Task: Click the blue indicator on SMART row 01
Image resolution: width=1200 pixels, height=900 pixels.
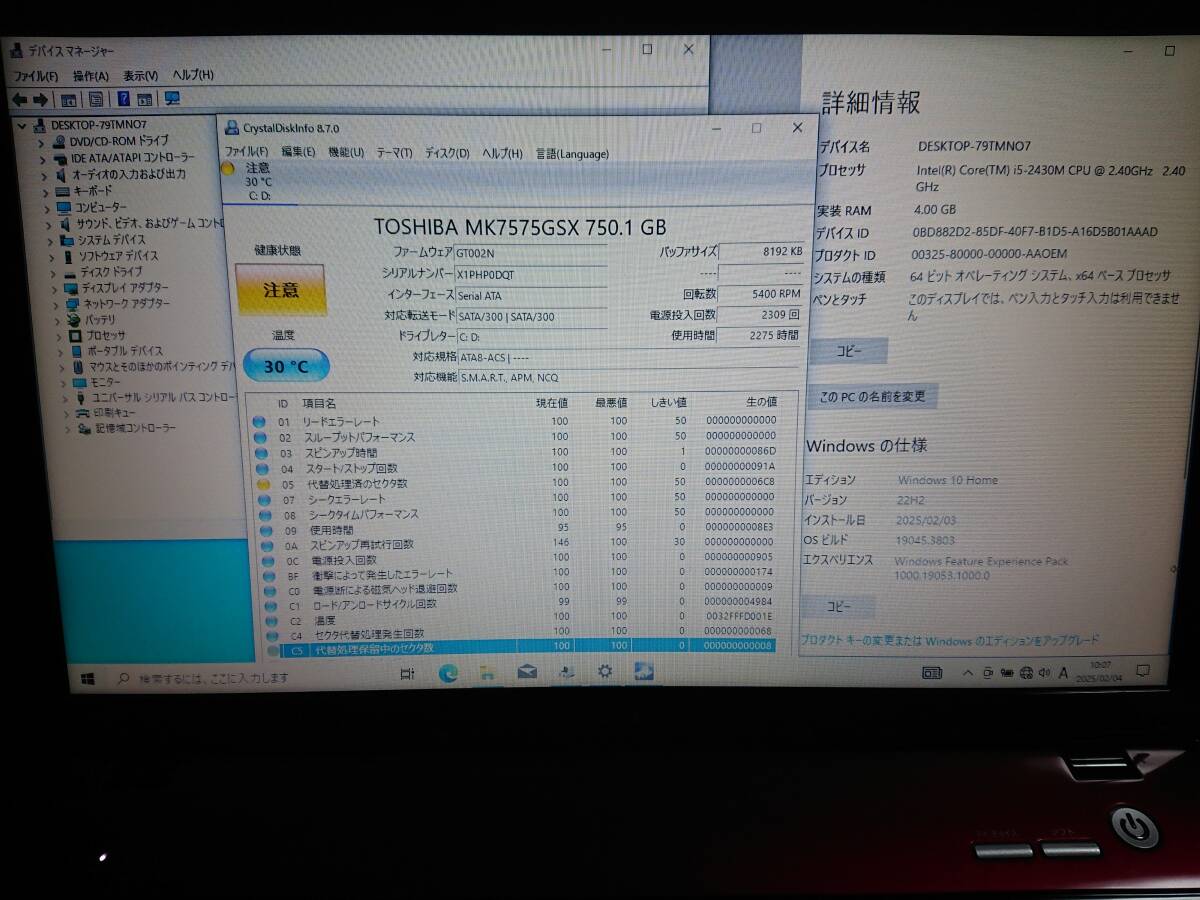Action: tap(259, 422)
